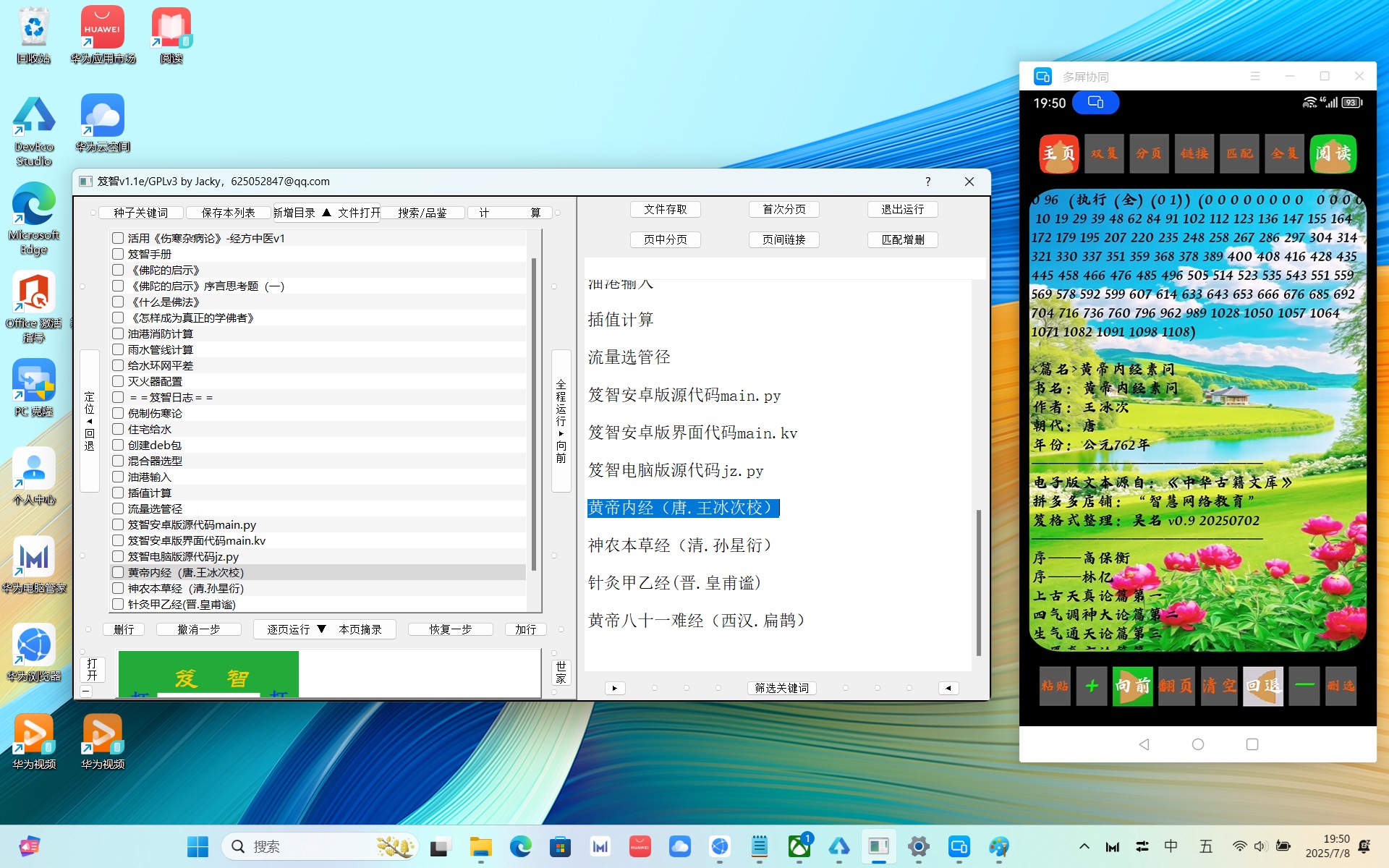Check the 倪制伤寒论 checkbox
Viewport: 1389px width, 868px height.
click(x=118, y=413)
